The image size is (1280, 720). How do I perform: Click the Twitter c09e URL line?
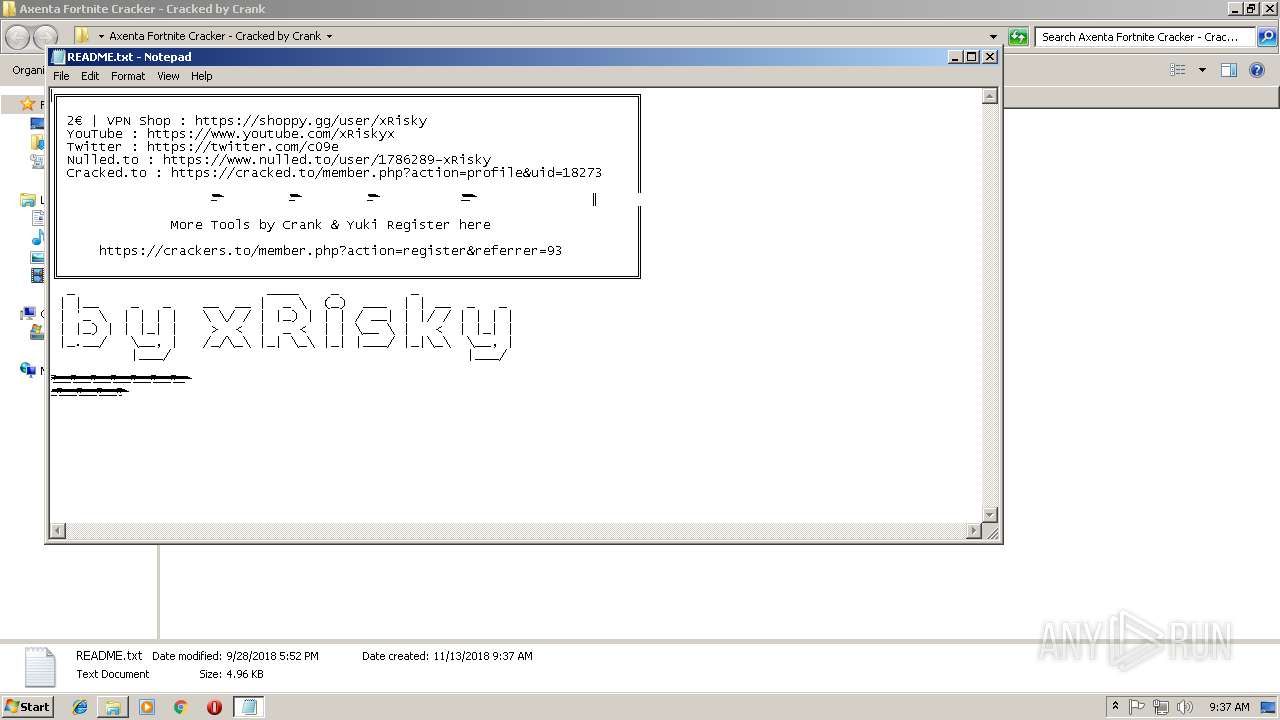(x=203, y=147)
